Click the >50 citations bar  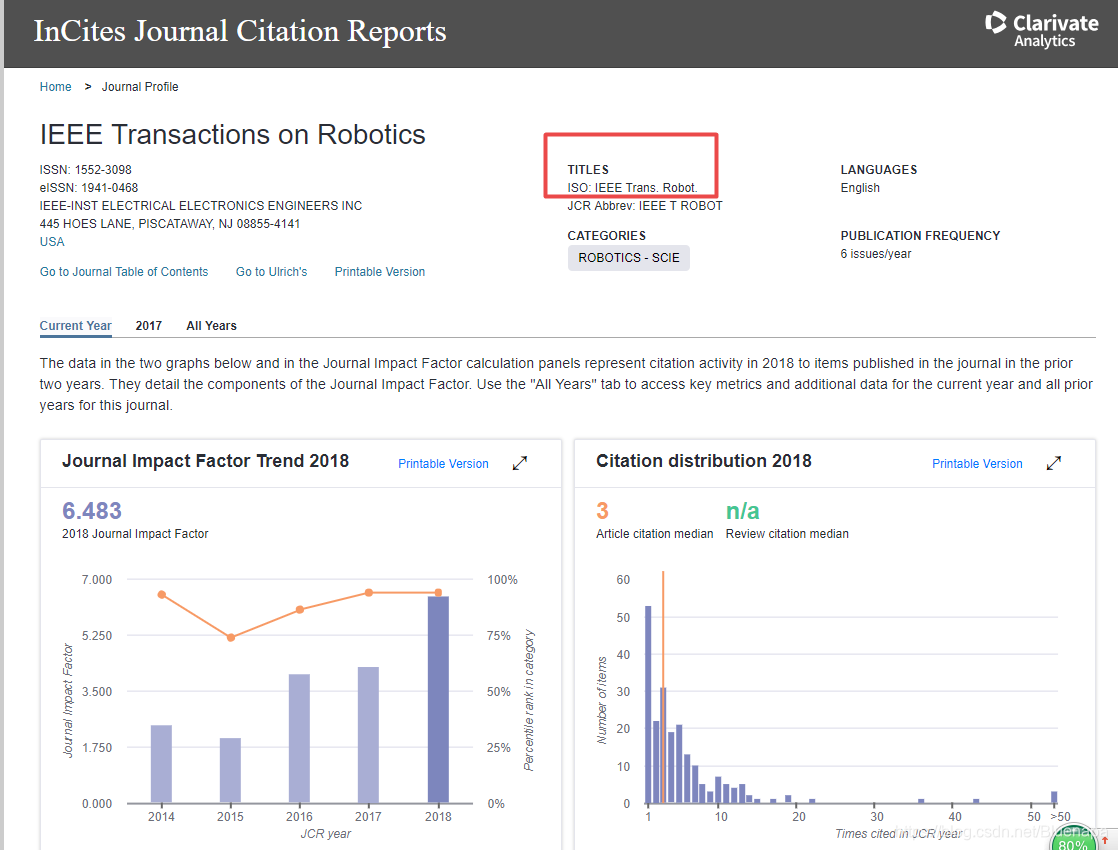click(x=1055, y=797)
